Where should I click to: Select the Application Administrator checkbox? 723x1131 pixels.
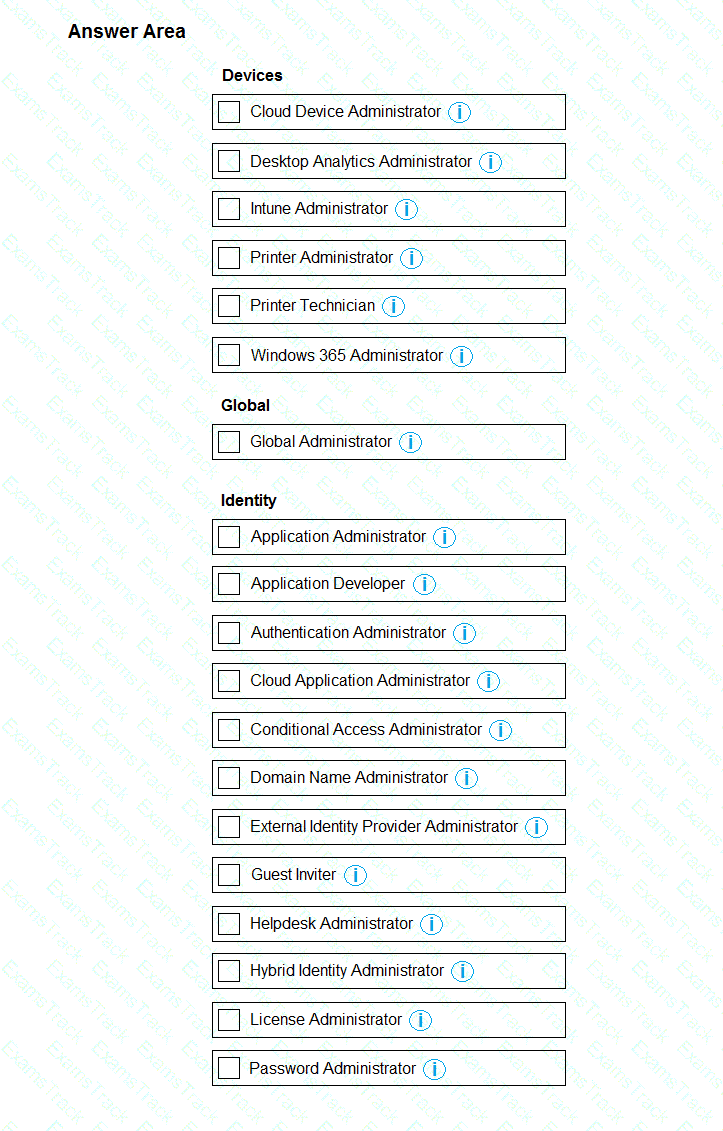[x=229, y=537]
